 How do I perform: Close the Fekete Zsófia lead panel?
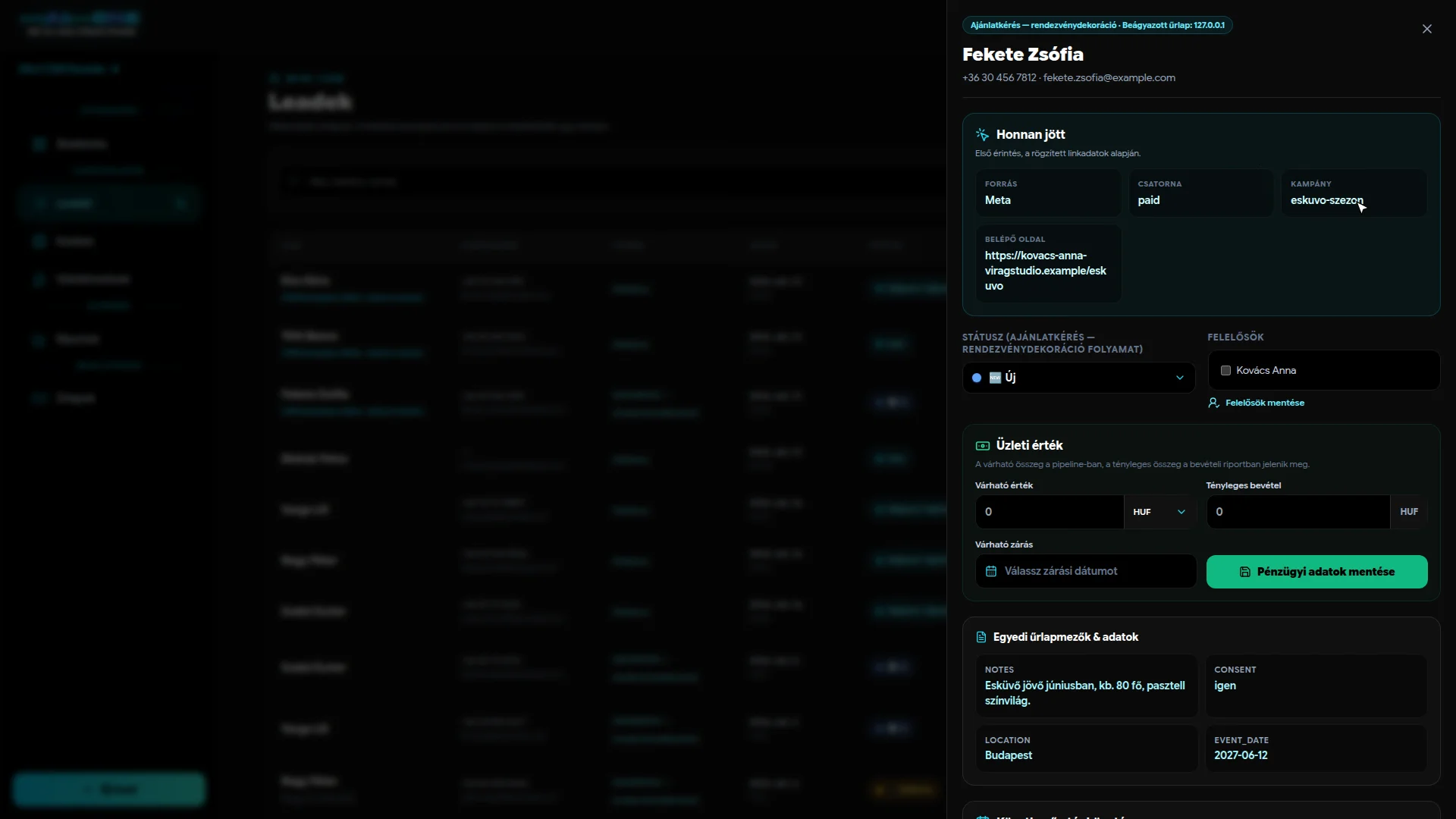tap(1426, 29)
